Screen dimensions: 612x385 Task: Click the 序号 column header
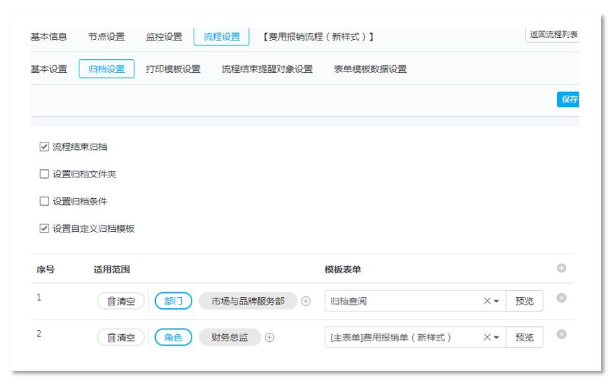(x=45, y=269)
